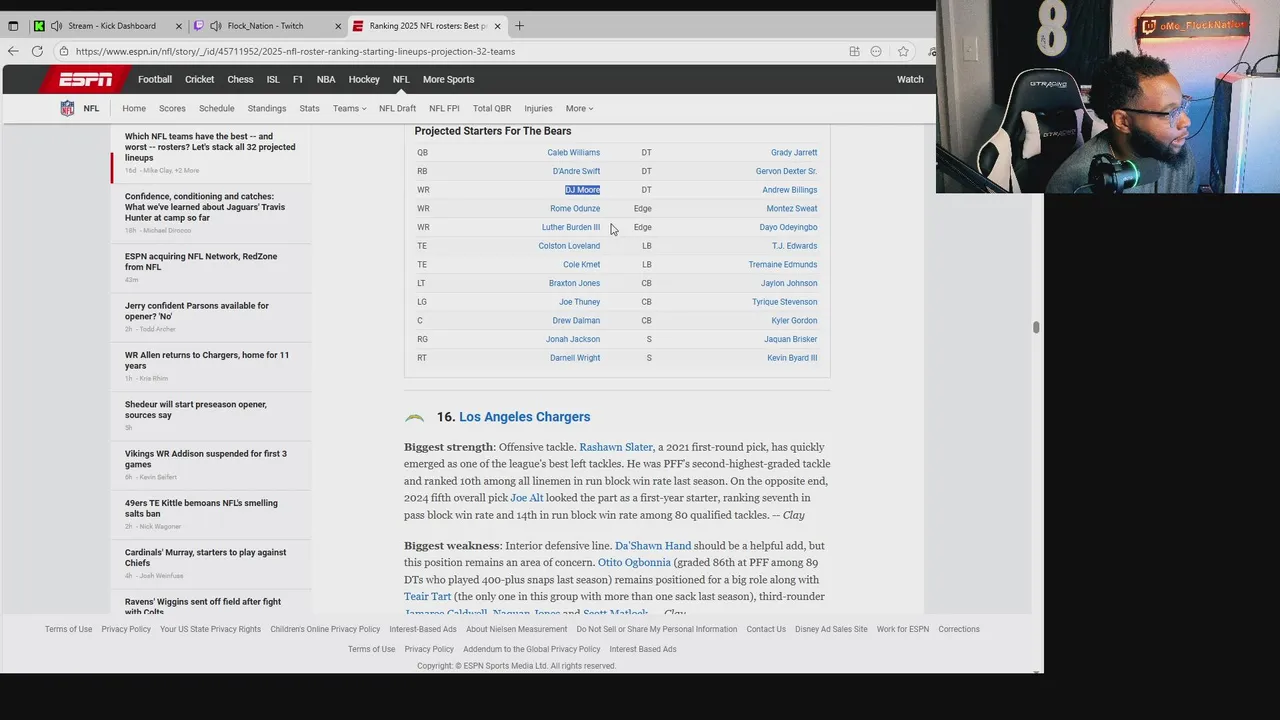The image size is (1280, 720).
Task: Close the Kick Dashboard tab
Action: tap(180, 26)
